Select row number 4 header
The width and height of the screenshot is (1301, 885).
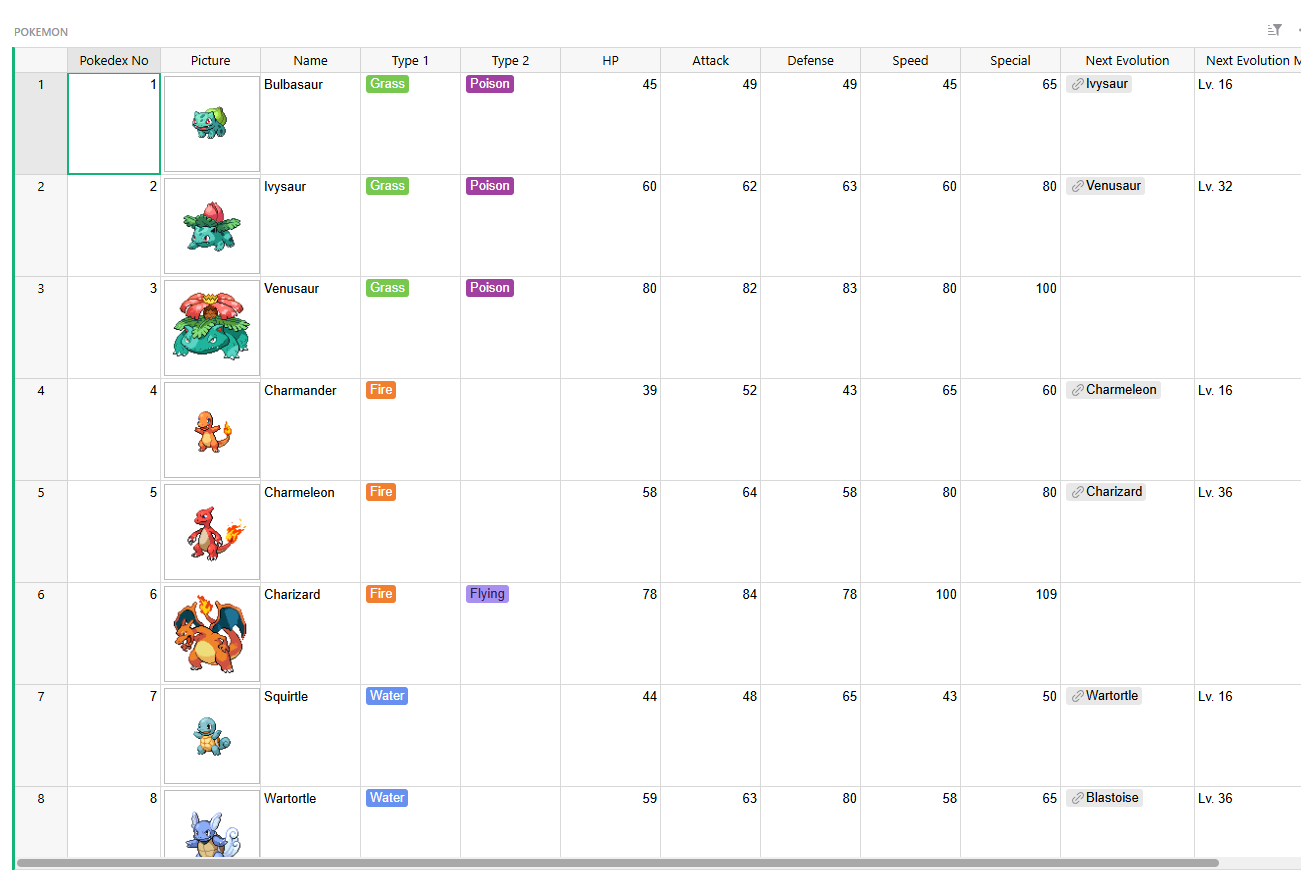[x=41, y=430]
